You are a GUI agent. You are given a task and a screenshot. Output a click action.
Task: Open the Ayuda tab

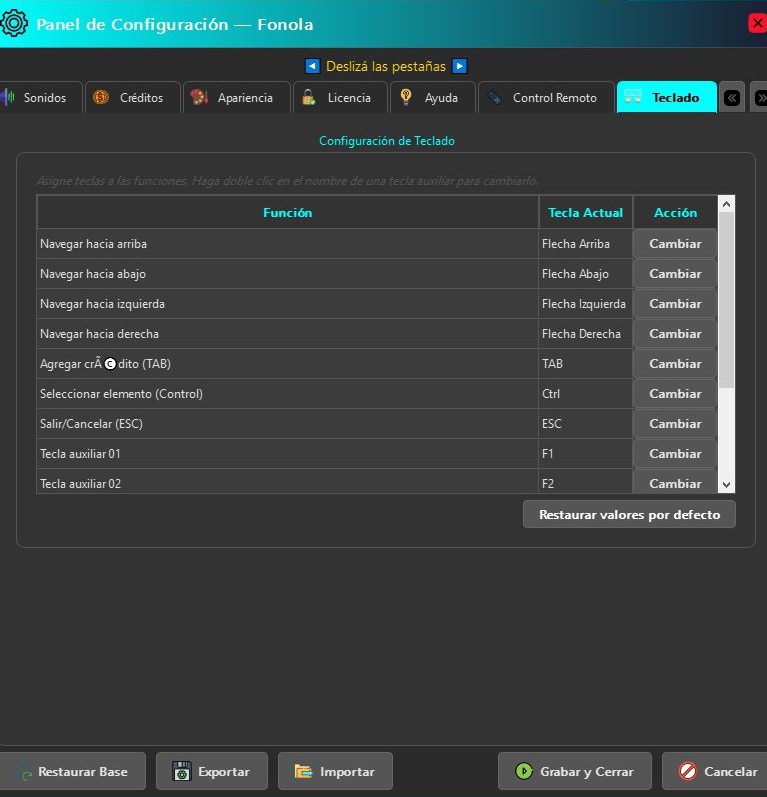pos(433,97)
